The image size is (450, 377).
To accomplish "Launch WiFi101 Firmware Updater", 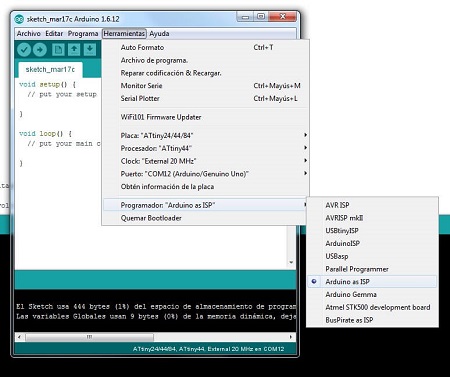I will point(205,117).
